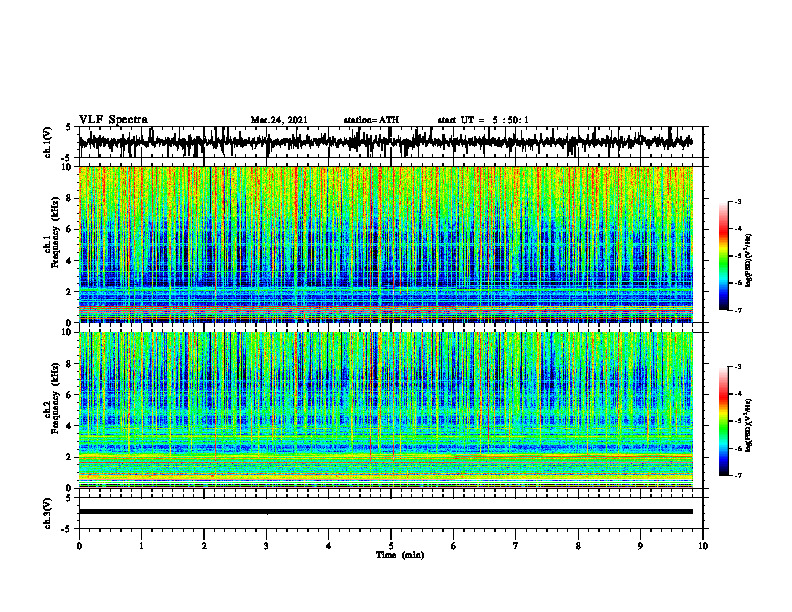This screenshot has width=792, height=612.
Task: Click the ch.2 "Frequency (kHz)" axis label
Action: tap(55, 398)
